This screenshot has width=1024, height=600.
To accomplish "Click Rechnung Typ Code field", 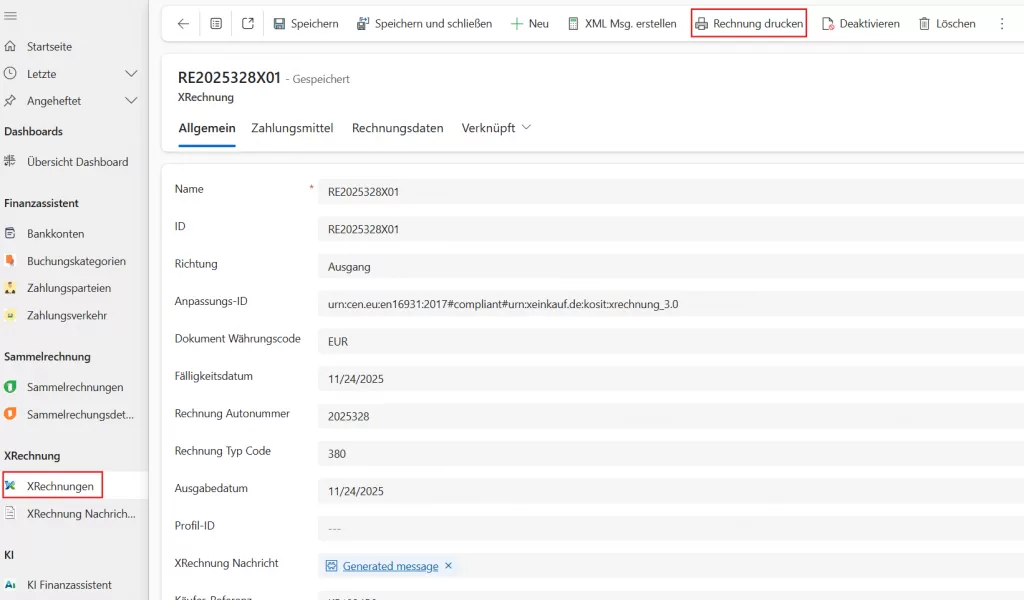I will click(671, 454).
